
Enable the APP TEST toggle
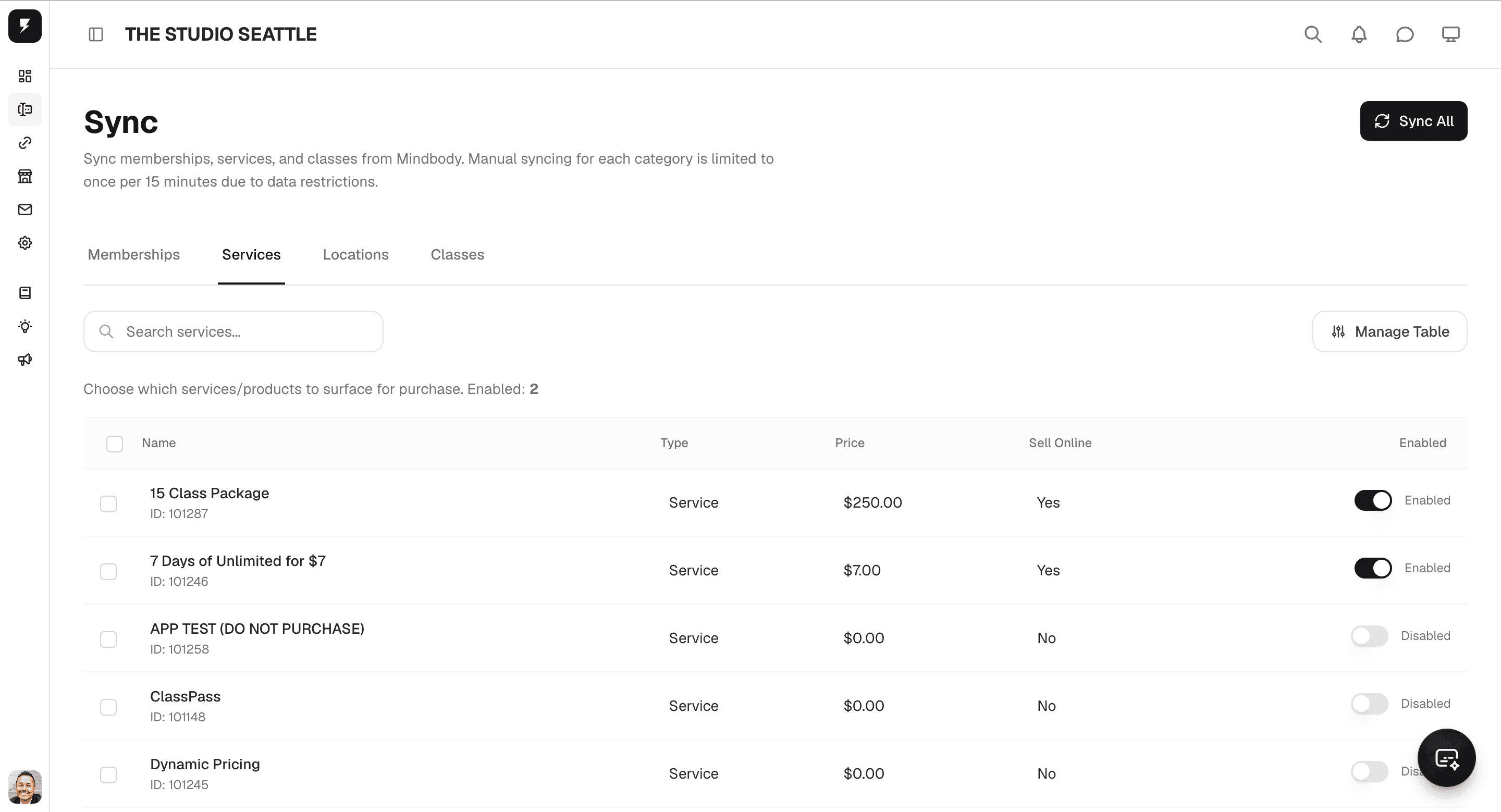click(x=1369, y=636)
